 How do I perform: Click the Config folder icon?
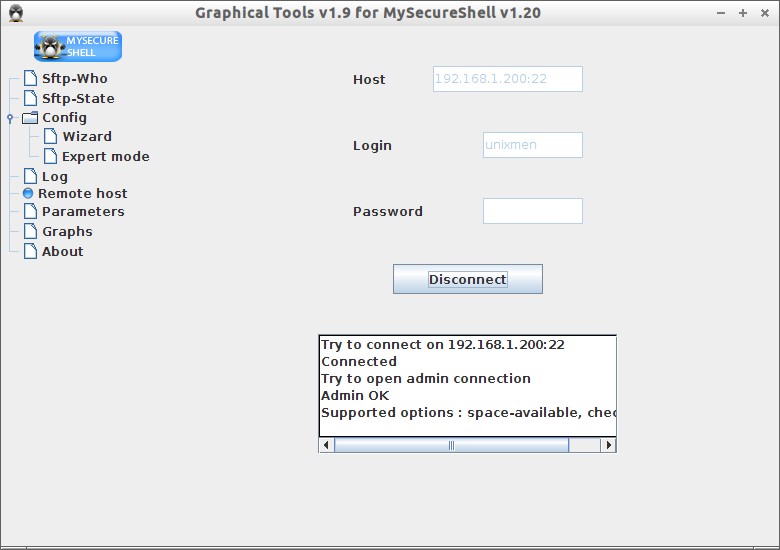tap(30, 117)
